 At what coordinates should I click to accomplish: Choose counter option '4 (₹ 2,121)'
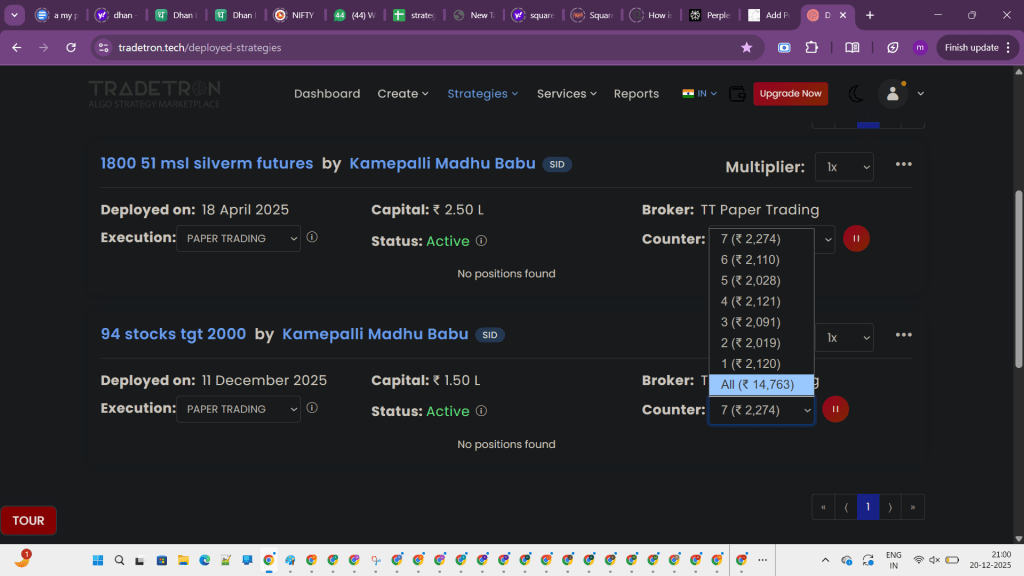(x=750, y=301)
